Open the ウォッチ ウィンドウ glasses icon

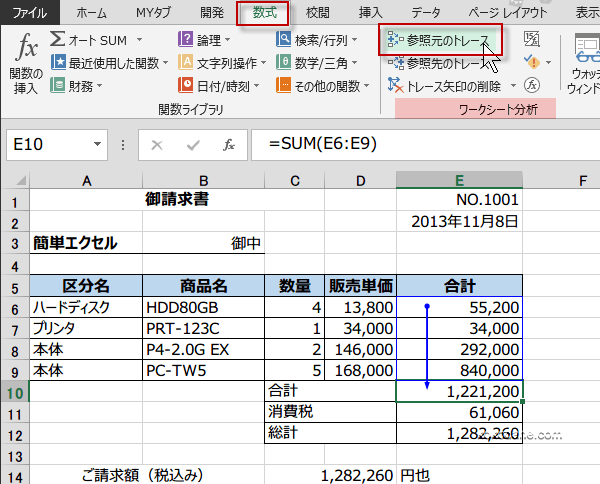click(587, 48)
